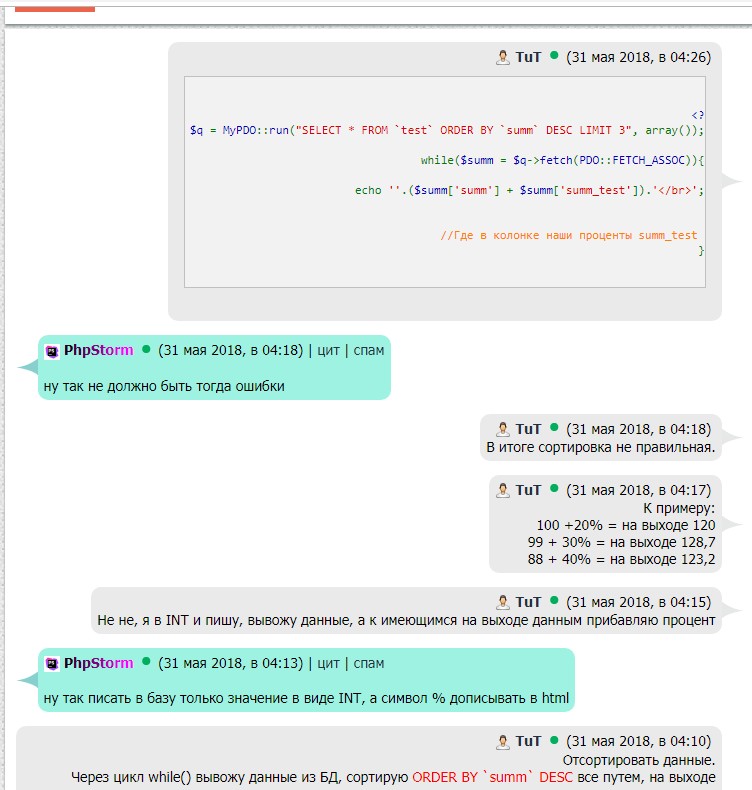752x790 pixels.
Task: Report the 04:18 PhpStorm message via спам
Action: (369, 351)
